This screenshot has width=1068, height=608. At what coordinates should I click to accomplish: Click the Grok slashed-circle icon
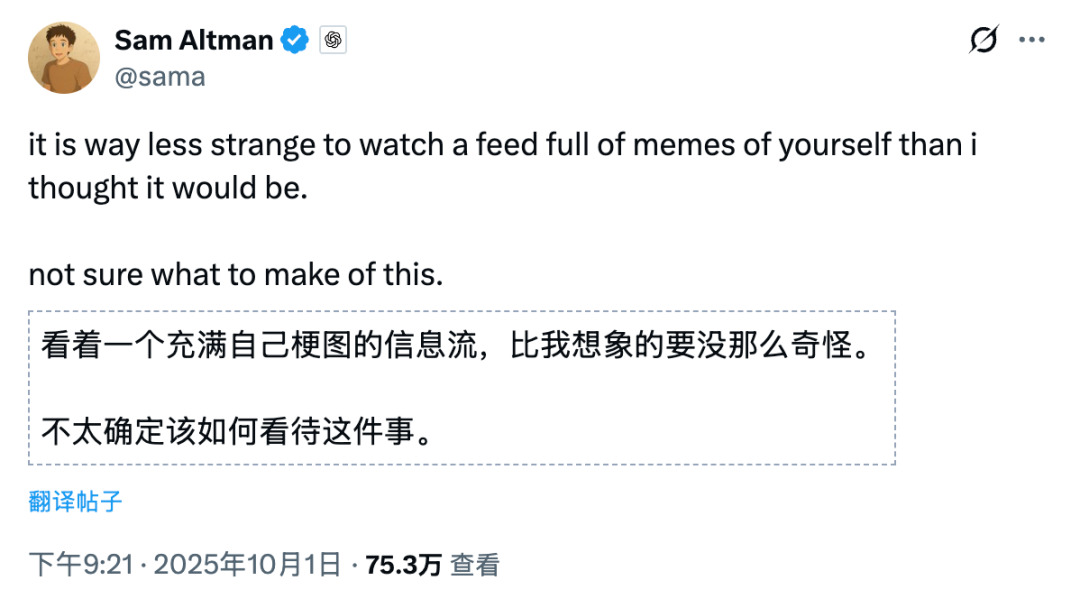click(x=984, y=40)
